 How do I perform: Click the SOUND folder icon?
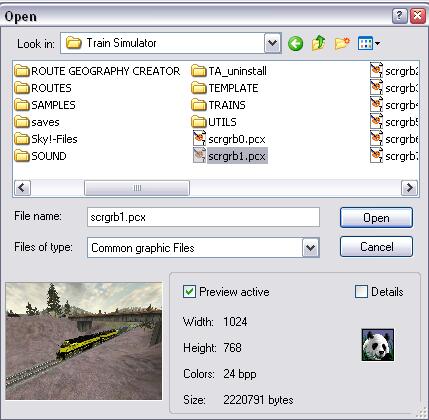(22, 156)
